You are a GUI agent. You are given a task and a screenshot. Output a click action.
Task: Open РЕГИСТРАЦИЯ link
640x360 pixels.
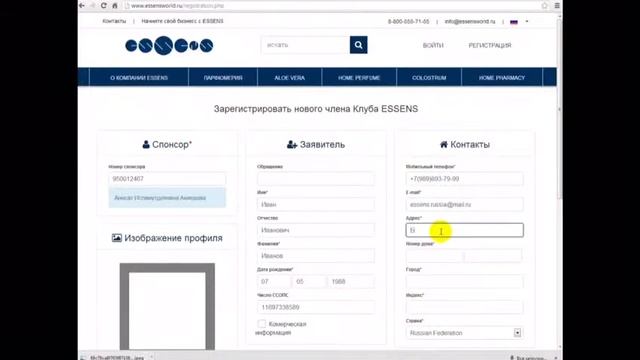[x=490, y=45]
